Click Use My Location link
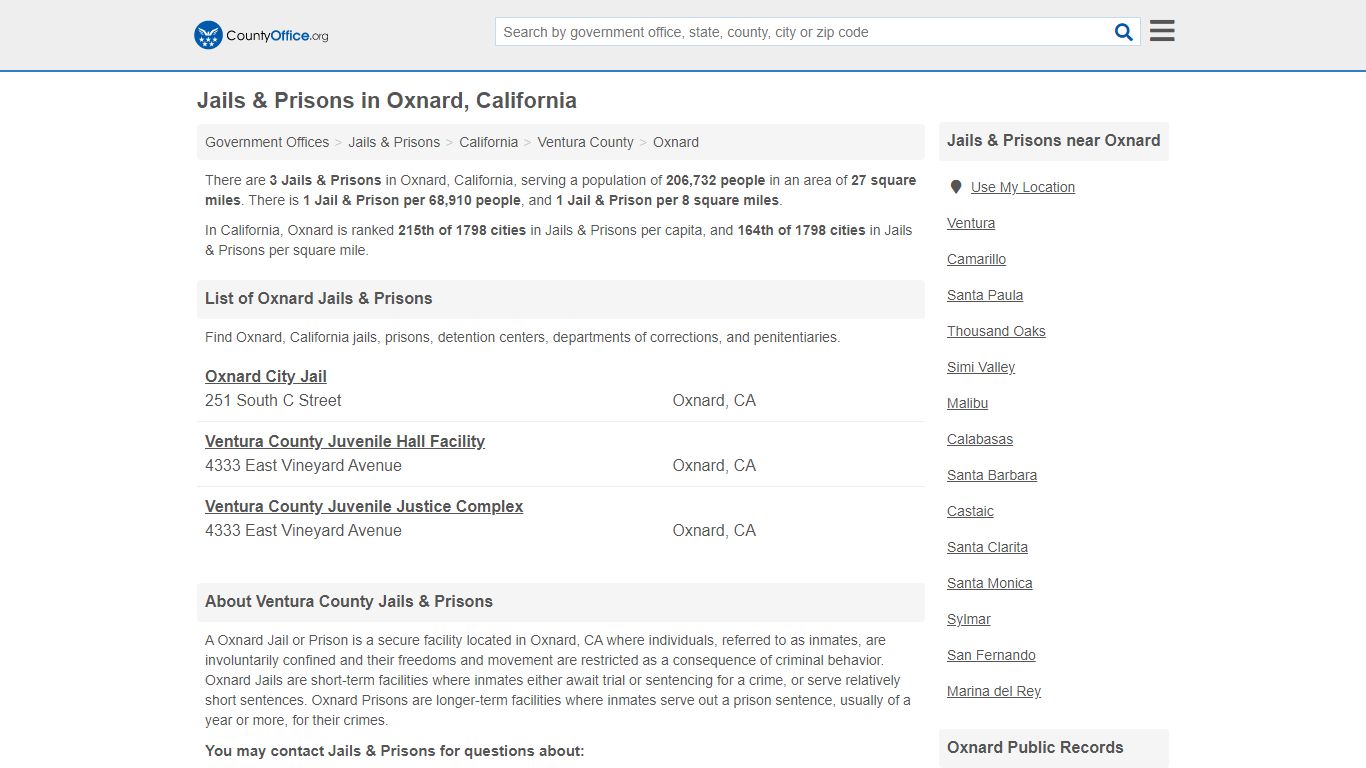The width and height of the screenshot is (1366, 768). [x=1023, y=187]
